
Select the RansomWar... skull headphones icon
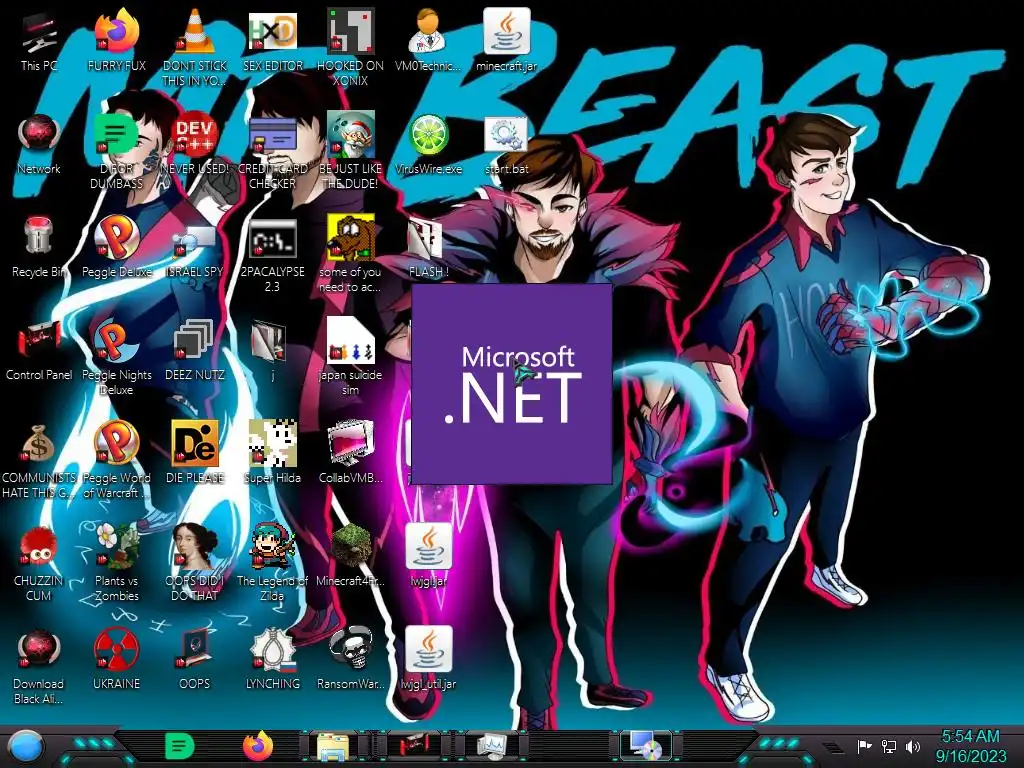pyautogui.click(x=350, y=660)
